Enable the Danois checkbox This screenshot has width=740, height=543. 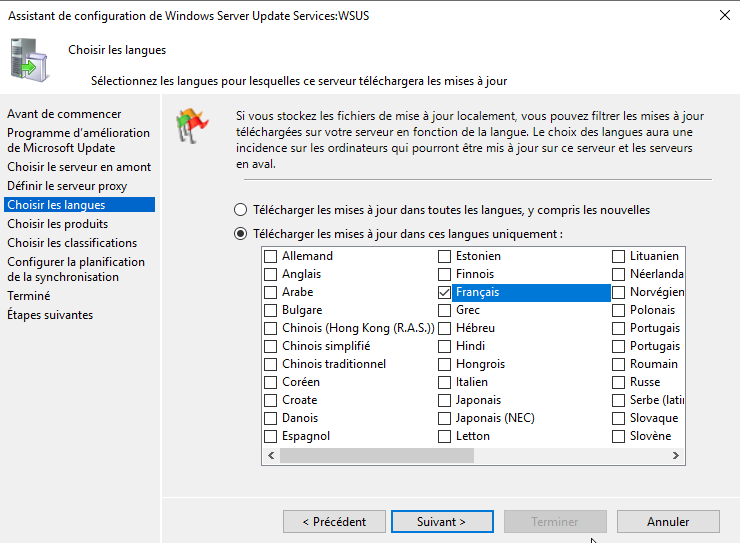pyautogui.click(x=270, y=418)
